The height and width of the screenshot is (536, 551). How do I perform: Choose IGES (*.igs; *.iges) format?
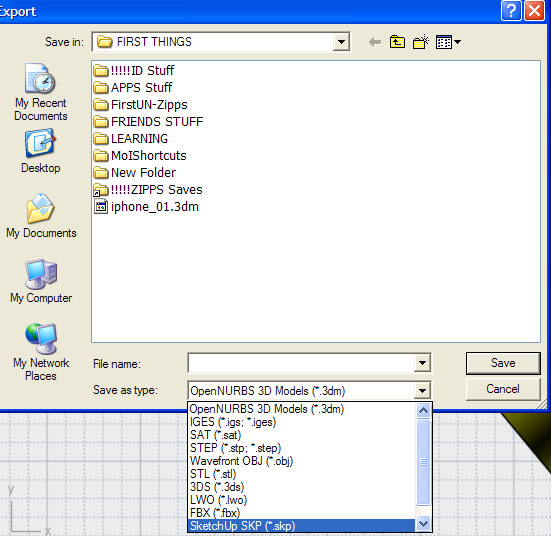point(302,422)
